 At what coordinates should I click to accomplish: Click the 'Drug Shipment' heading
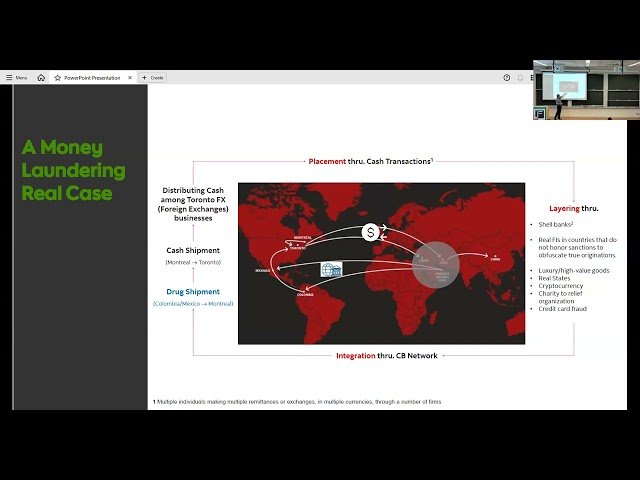point(193,291)
